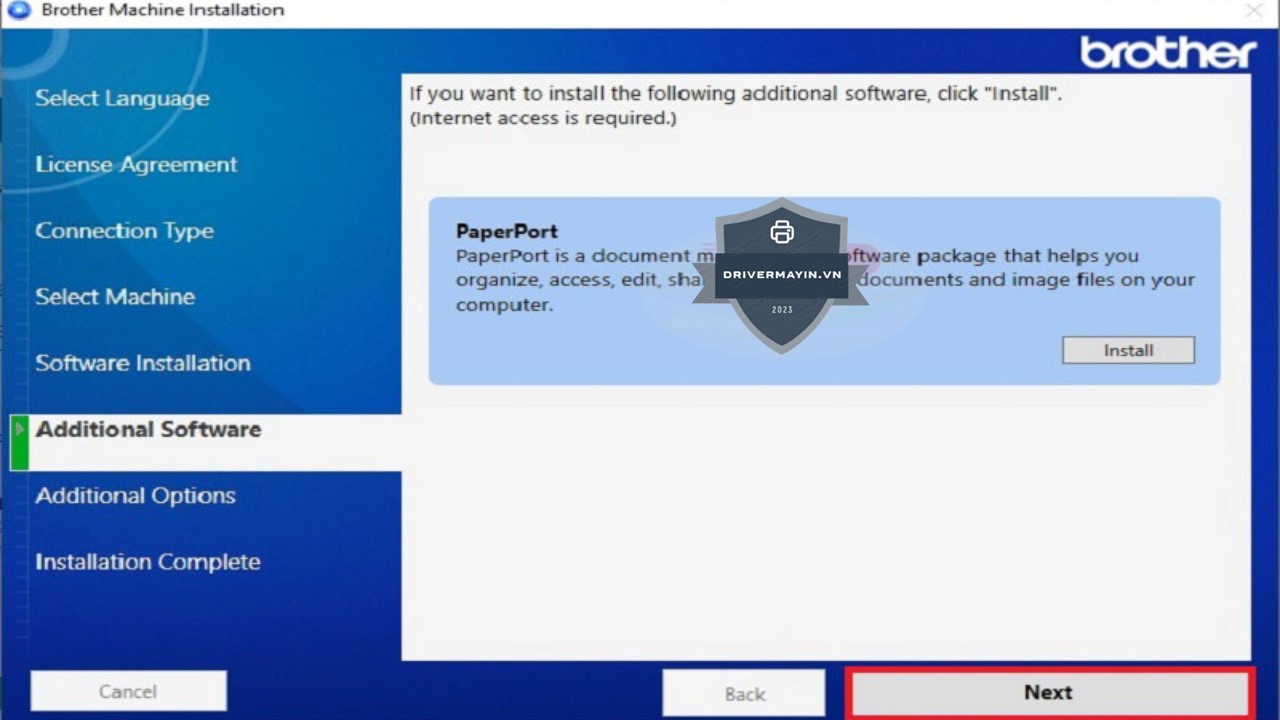Click the green arrow marker beside Additional Software
The image size is (1280, 720).
click(x=19, y=430)
